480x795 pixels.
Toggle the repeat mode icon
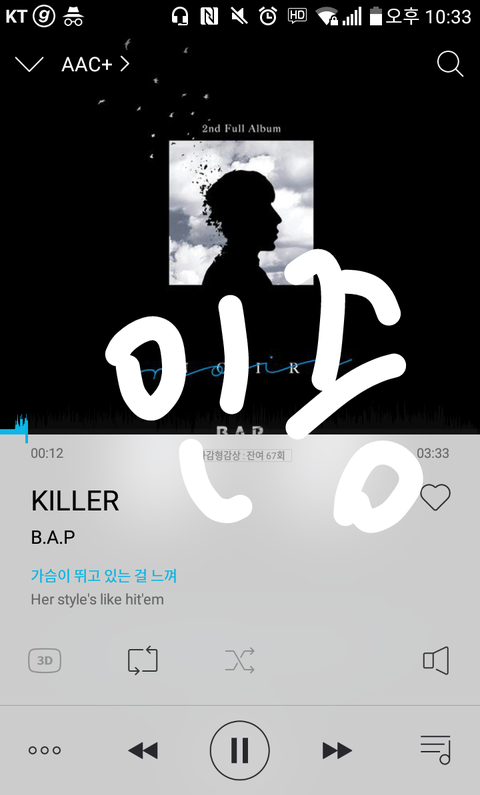coord(142,661)
